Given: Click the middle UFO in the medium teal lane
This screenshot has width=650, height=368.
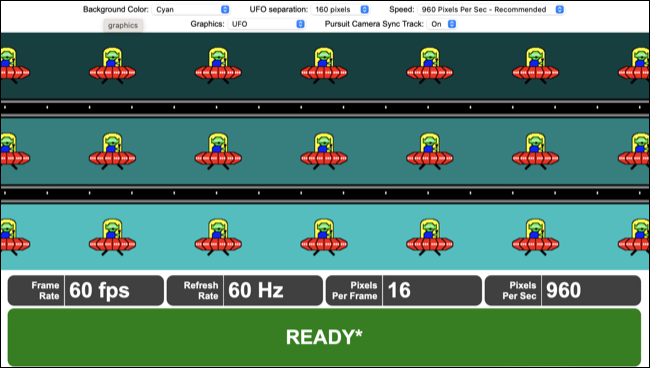Looking at the screenshot, I should 324,151.
